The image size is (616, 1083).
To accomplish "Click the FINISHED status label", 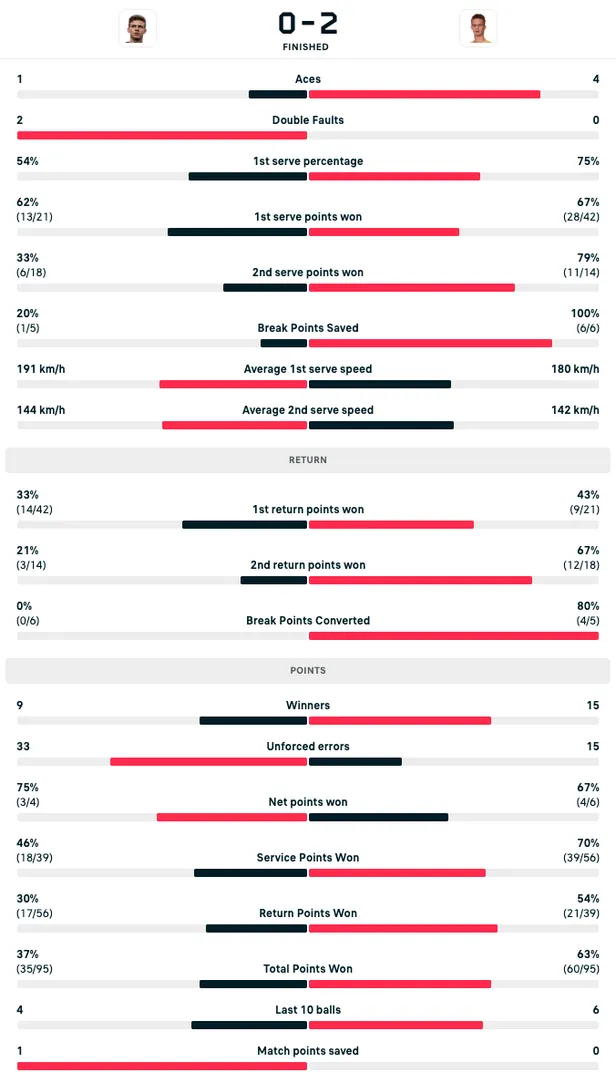I will tap(308, 47).
